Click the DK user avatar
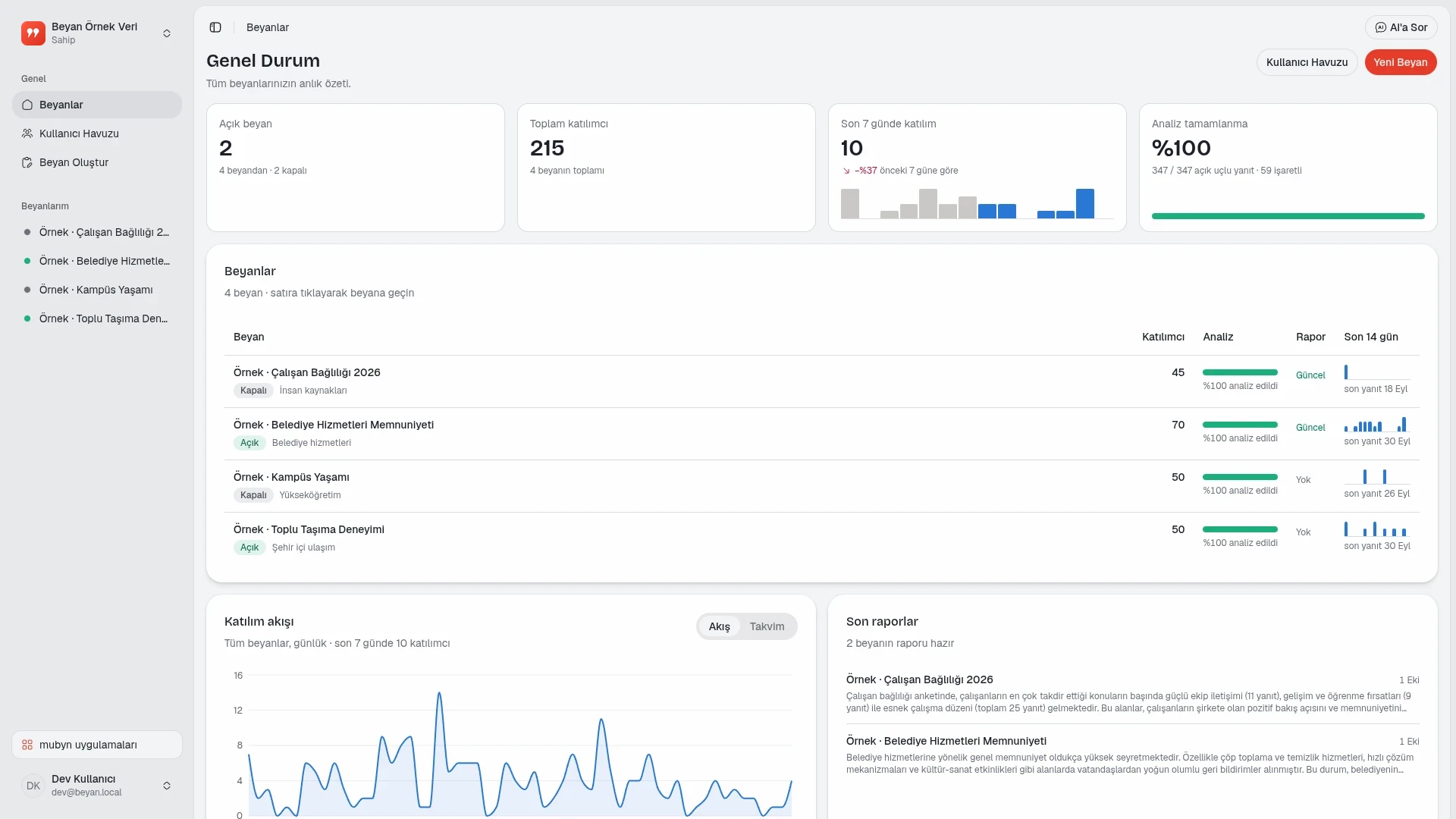 pyautogui.click(x=33, y=786)
